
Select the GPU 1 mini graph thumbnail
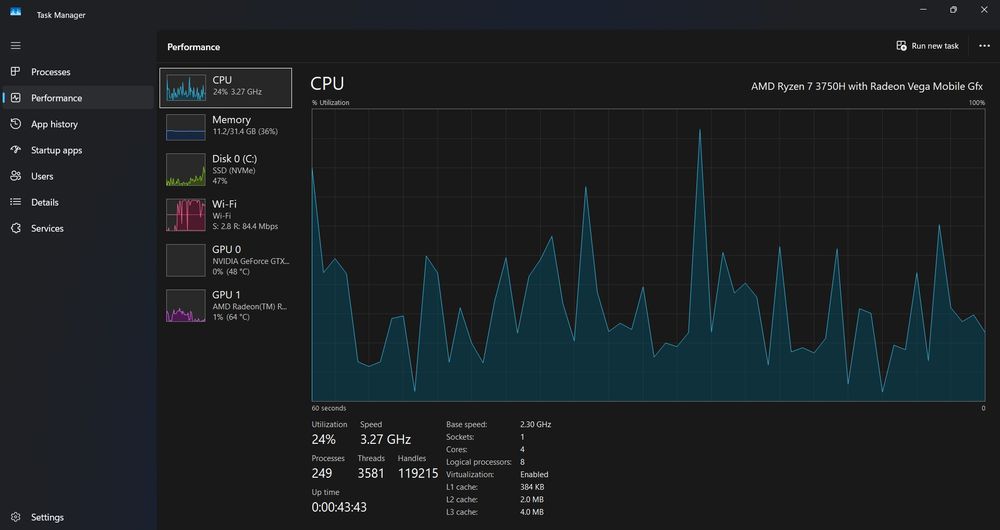[186, 305]
